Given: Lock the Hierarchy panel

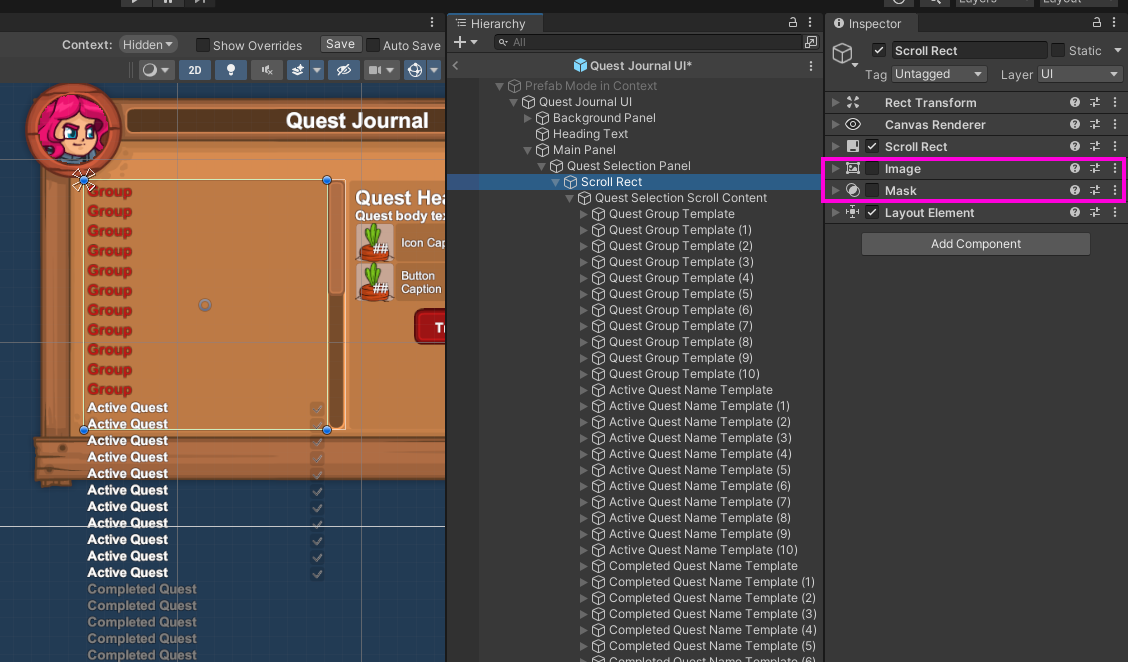Looking at the screenshot, I should [793, 22].
